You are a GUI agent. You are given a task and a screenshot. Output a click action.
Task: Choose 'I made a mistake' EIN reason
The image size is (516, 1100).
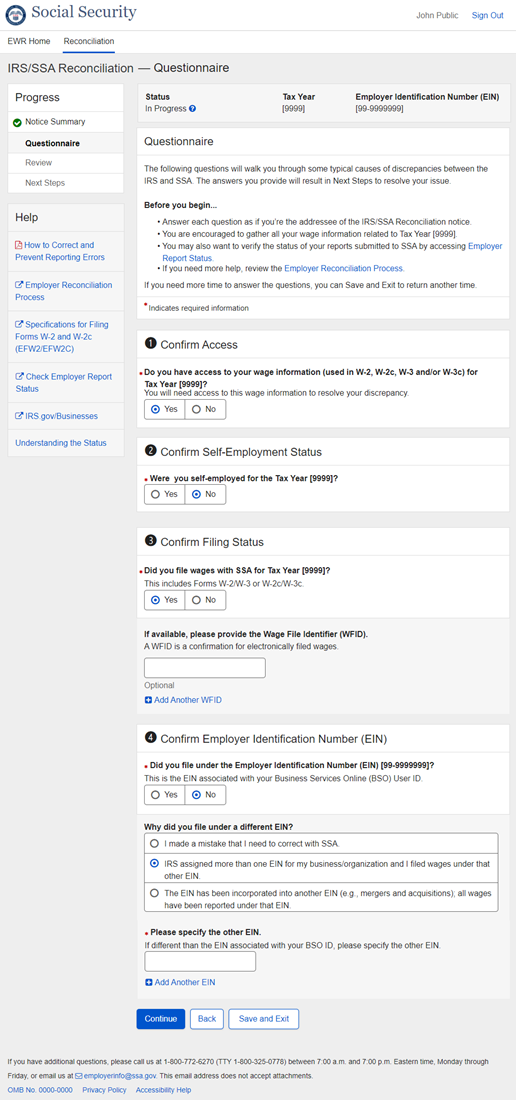point(321,843)
